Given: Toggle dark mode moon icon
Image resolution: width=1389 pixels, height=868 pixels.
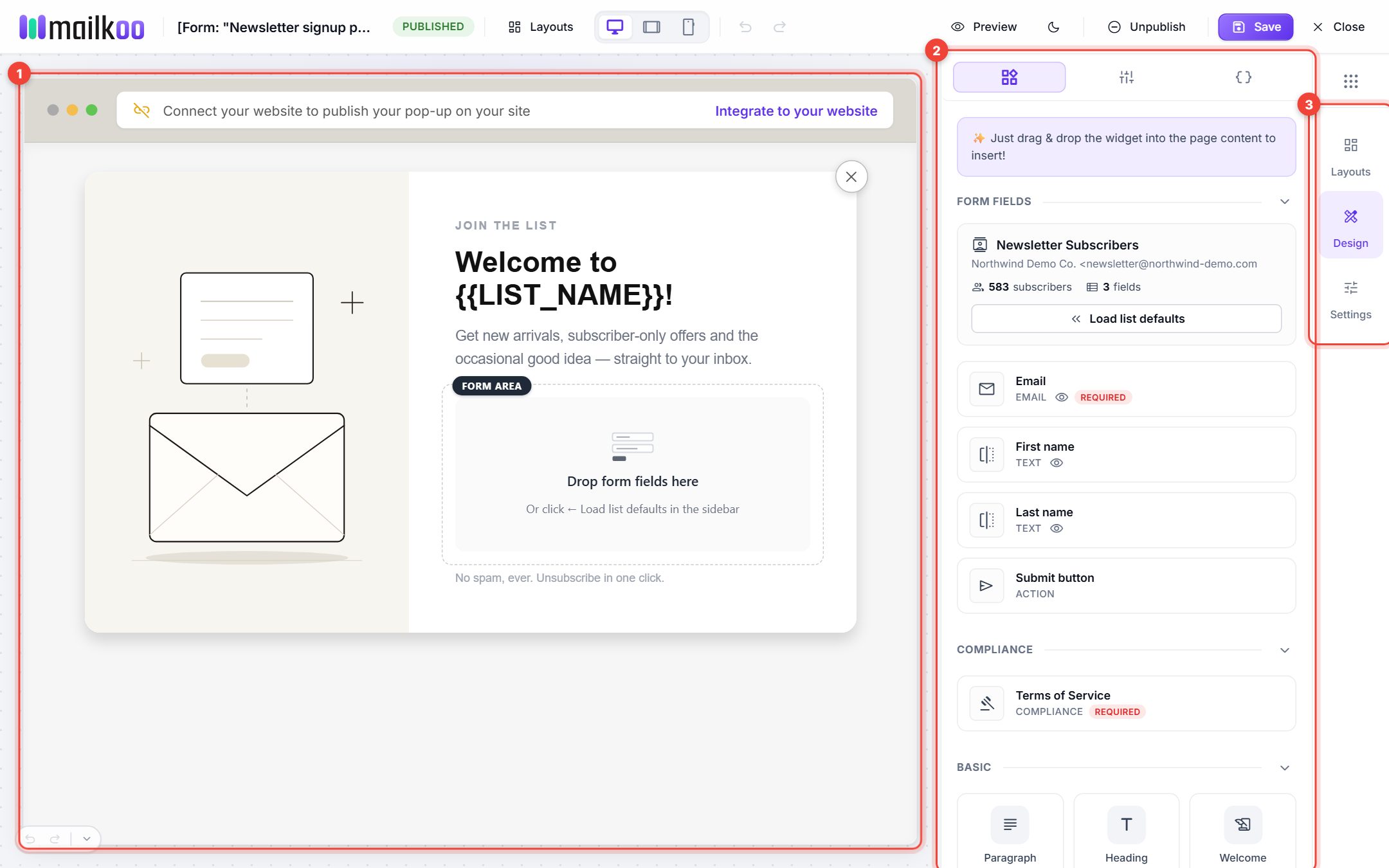Looking at the screenshot, I should tap(1053, 27).
